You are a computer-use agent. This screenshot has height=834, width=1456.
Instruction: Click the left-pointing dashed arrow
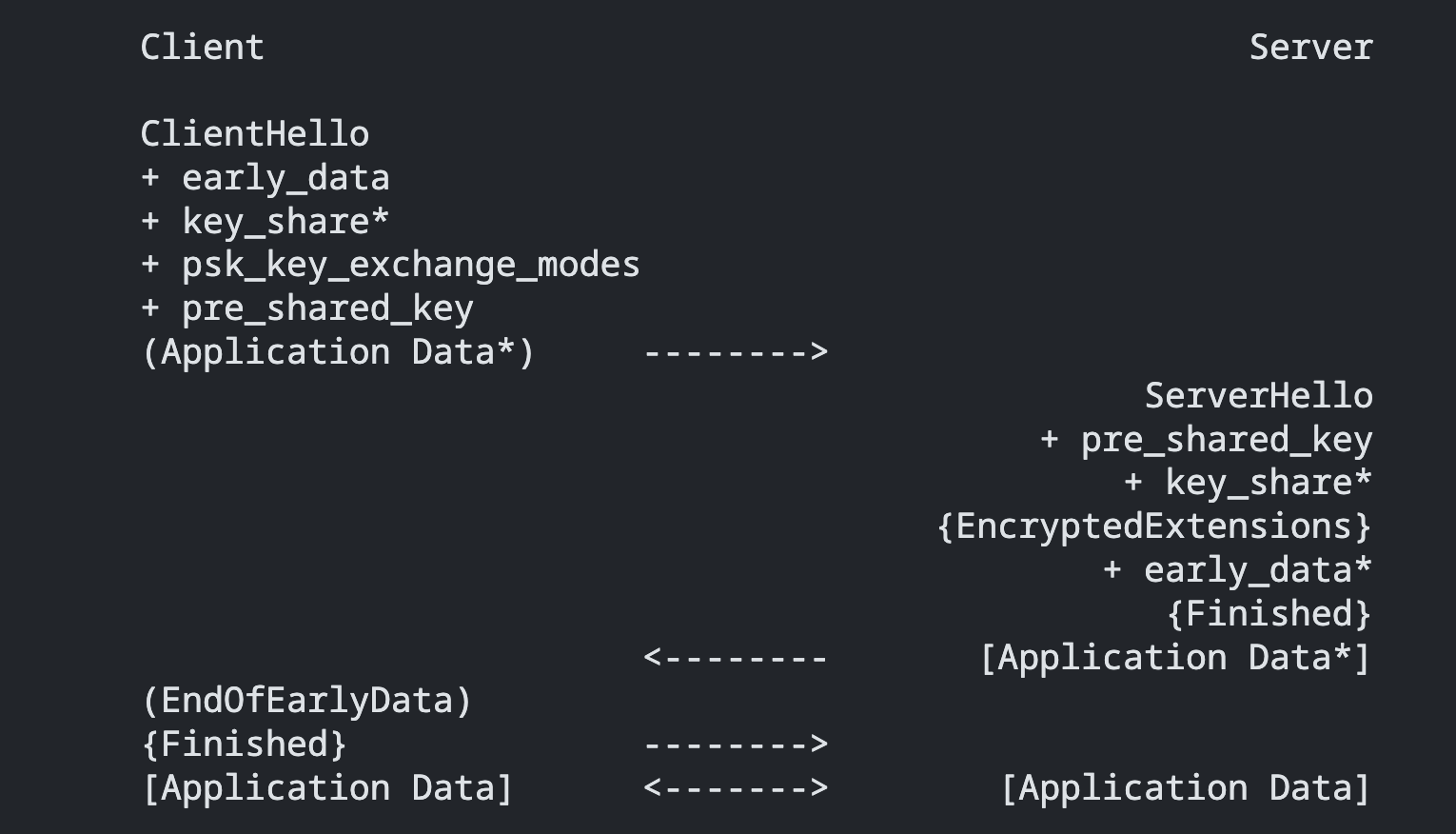736,658
